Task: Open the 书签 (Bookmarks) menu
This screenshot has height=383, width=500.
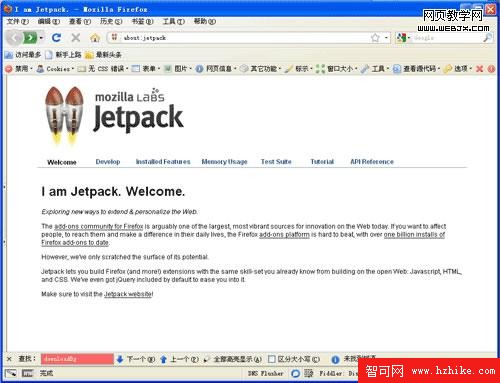Action: 142,21
